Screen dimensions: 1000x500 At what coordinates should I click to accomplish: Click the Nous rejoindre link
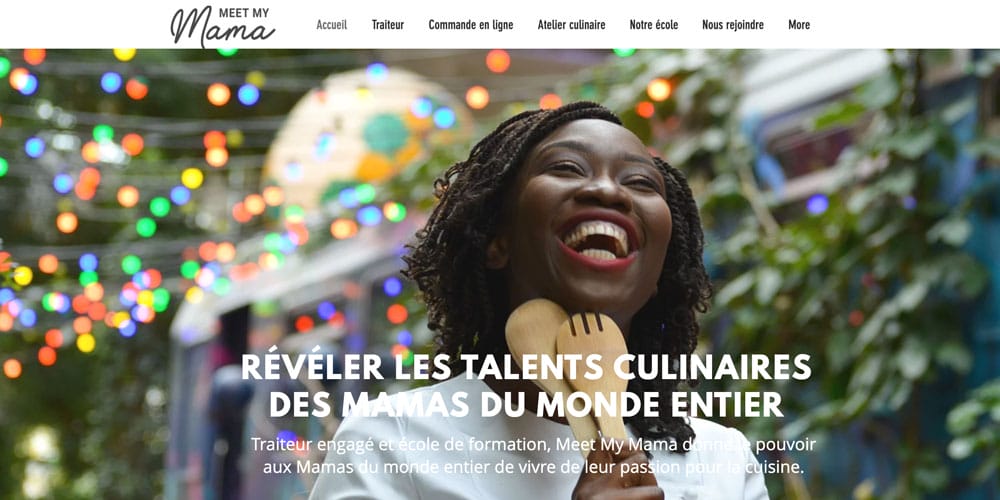[733, 25]
